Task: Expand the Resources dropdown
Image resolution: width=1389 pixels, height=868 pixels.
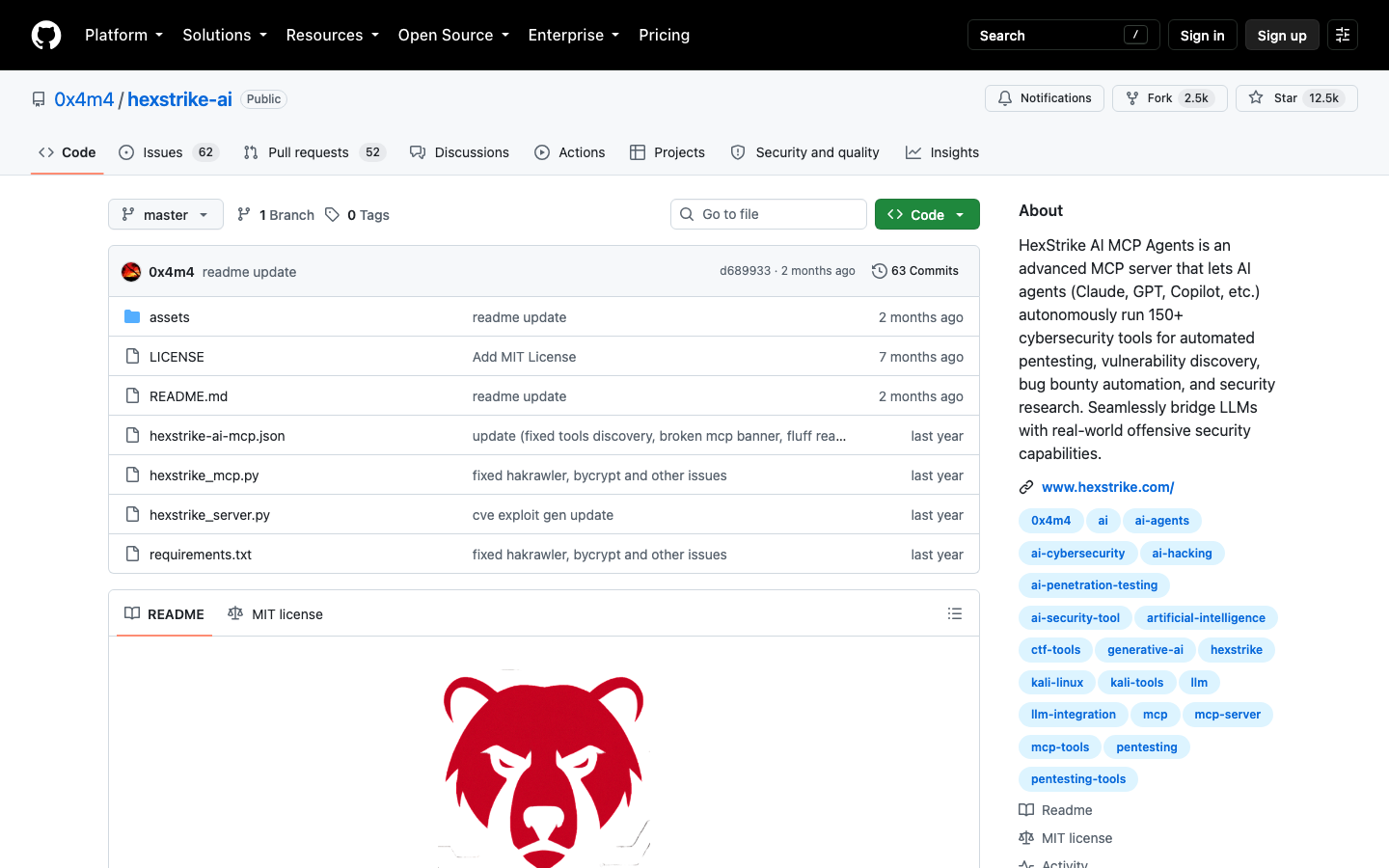Action: click(x=332, y=35)
